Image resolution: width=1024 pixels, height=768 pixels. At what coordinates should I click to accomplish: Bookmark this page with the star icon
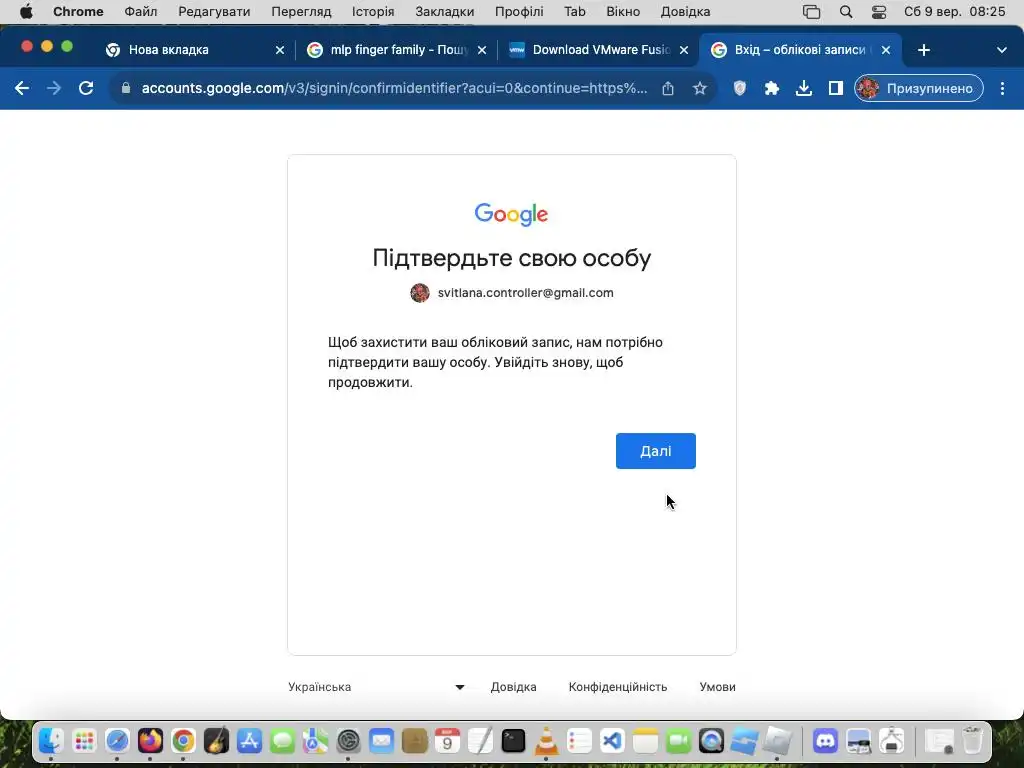click(699, 88)
